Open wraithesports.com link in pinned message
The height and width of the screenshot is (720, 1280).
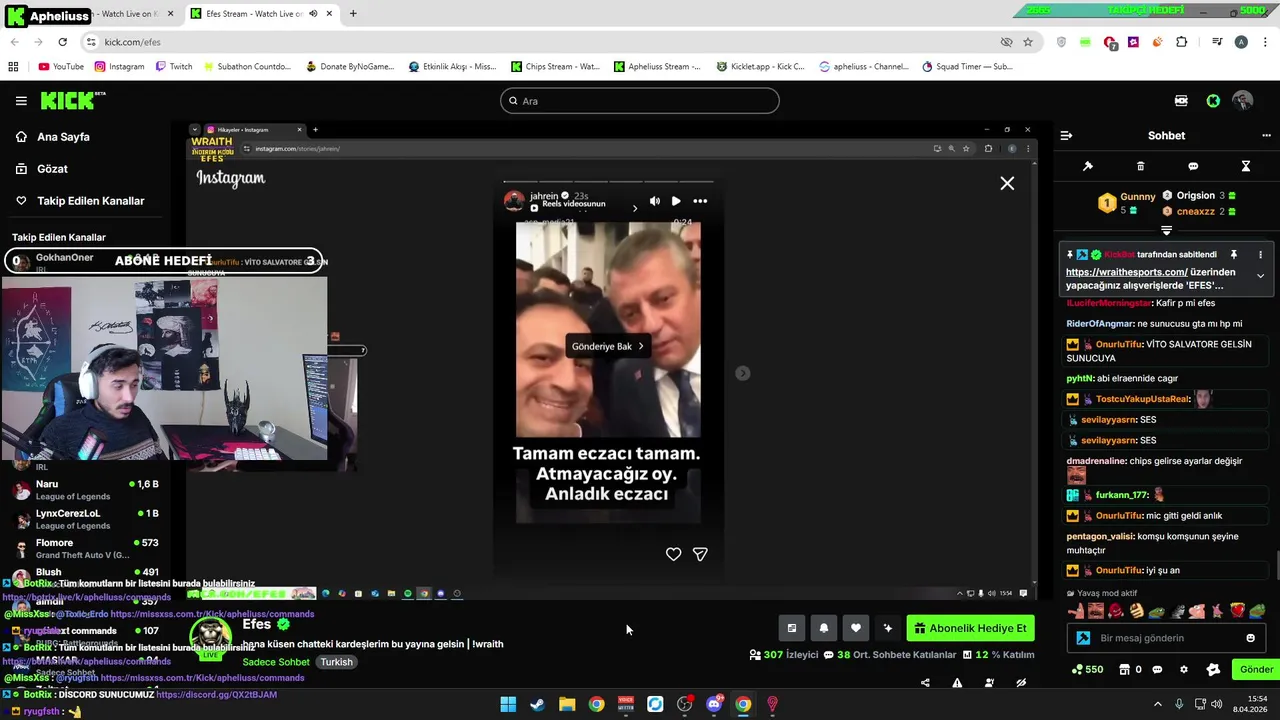click(1126, 272)
